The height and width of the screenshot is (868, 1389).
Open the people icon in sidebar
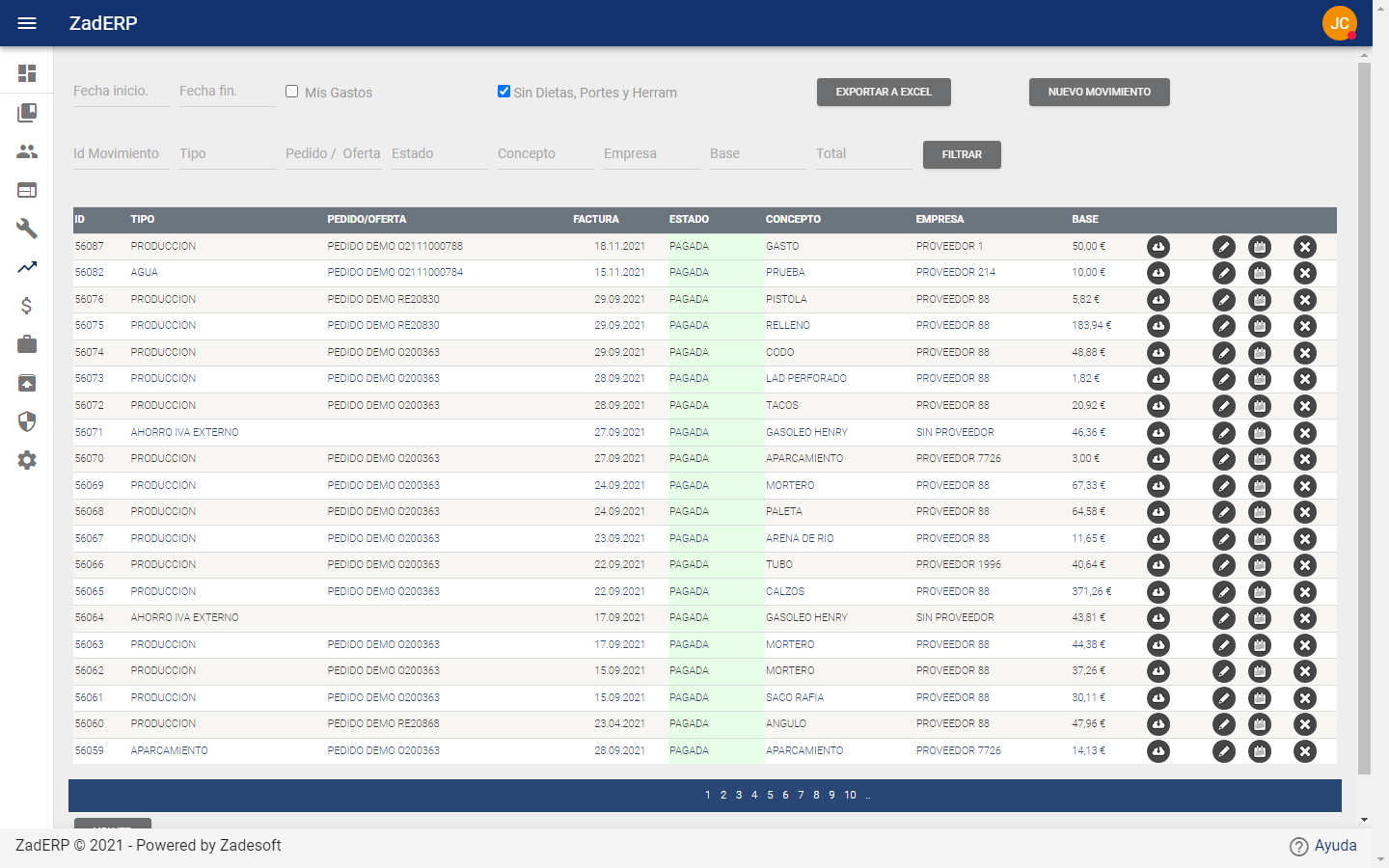coord(27,151)
